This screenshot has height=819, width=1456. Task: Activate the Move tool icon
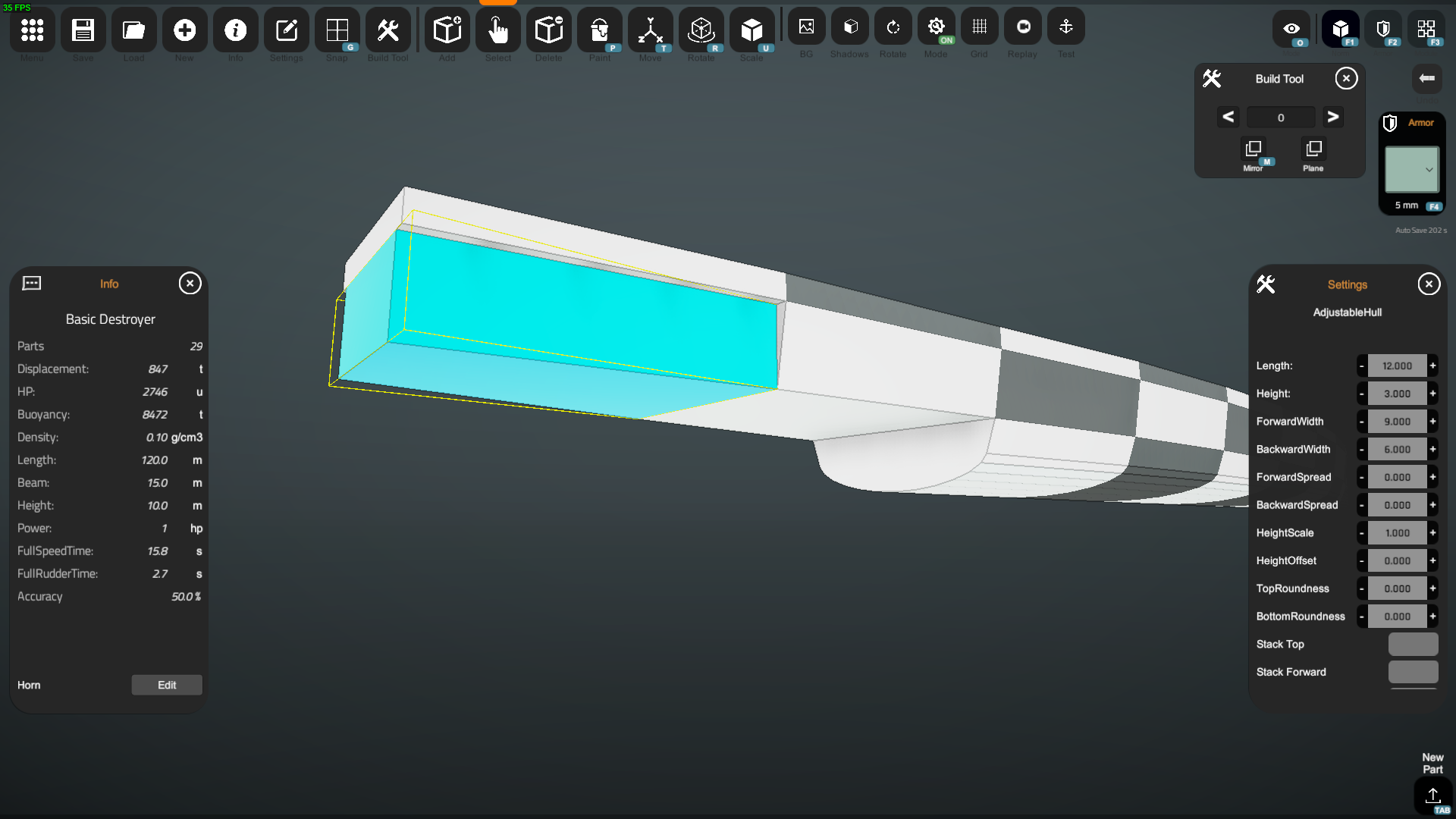650,30
